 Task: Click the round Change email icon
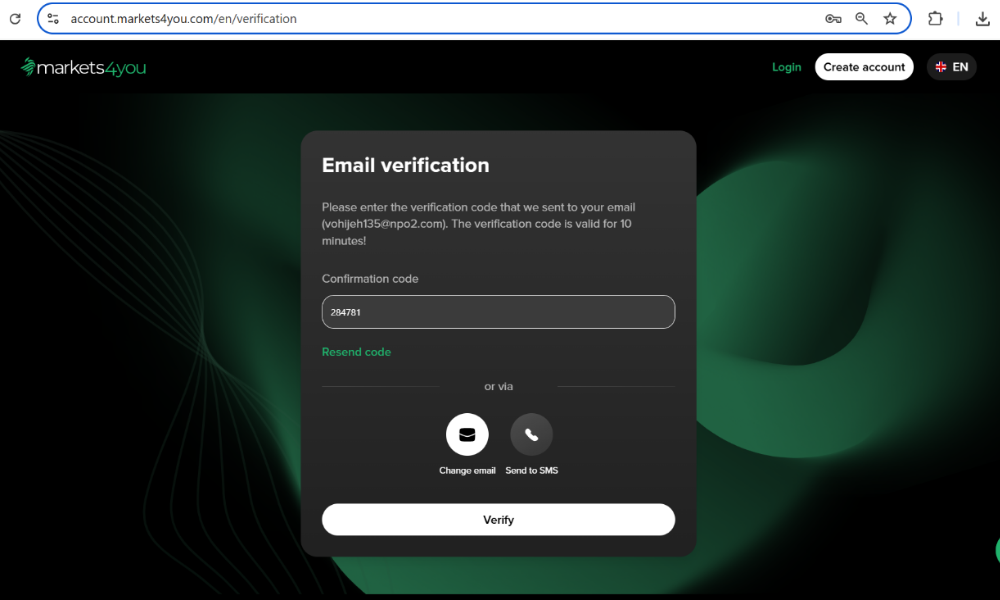point(467,434)
